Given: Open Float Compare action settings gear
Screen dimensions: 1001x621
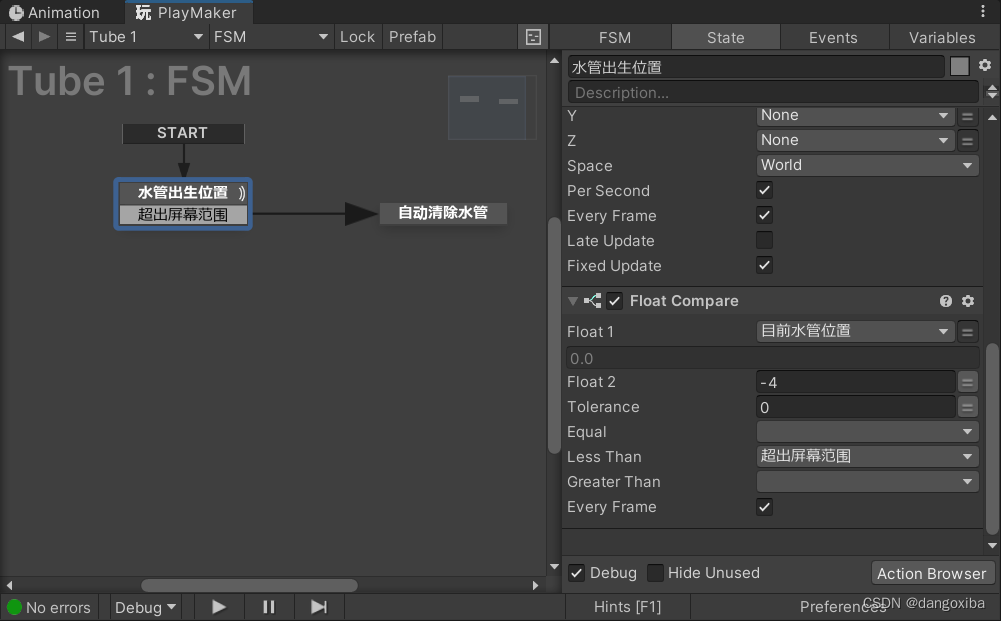Looking at the screenshot, I should 968,301.
